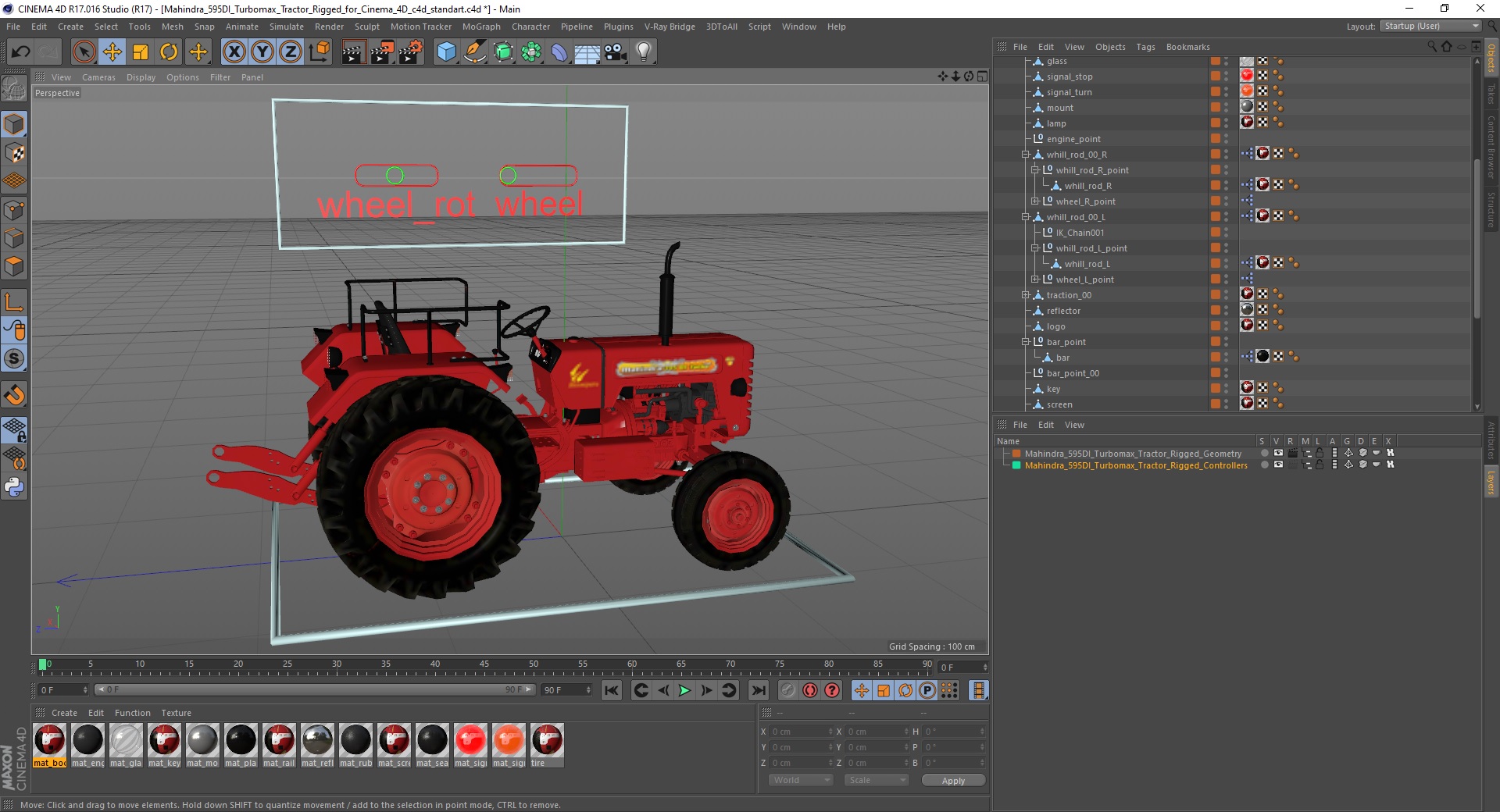
Task: Toggle the layer color square of lamp
Action: [x=1216, y=123]
